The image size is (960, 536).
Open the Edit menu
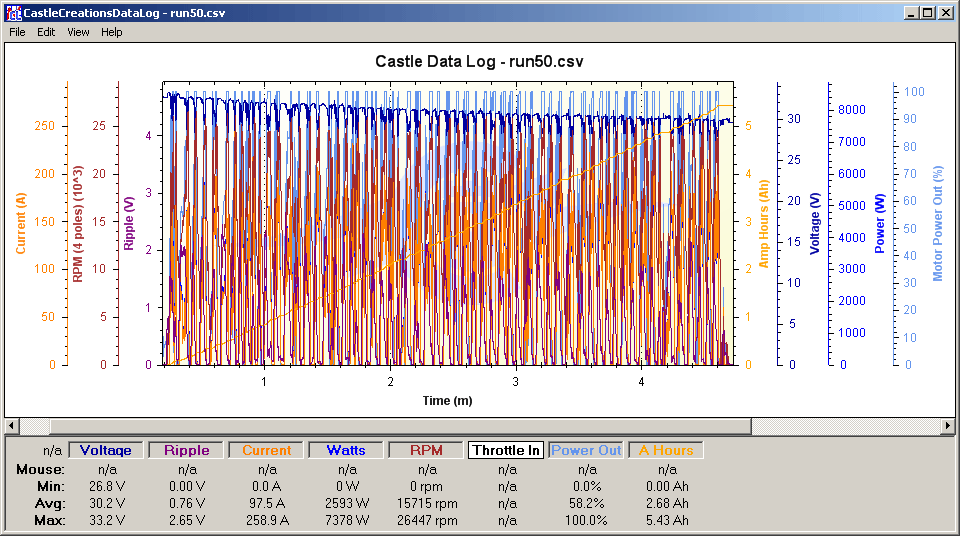click(x=46, y=32)
